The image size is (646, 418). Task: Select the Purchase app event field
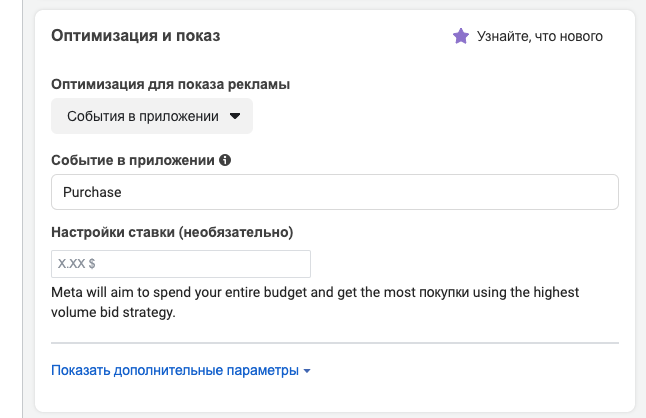tap(335, 192)
